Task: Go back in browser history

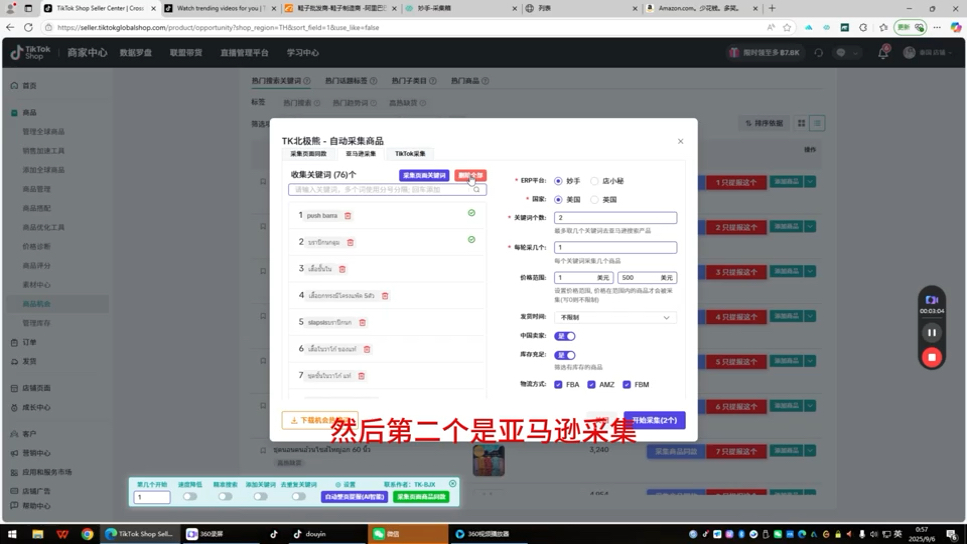Action: tap(10, 27)
